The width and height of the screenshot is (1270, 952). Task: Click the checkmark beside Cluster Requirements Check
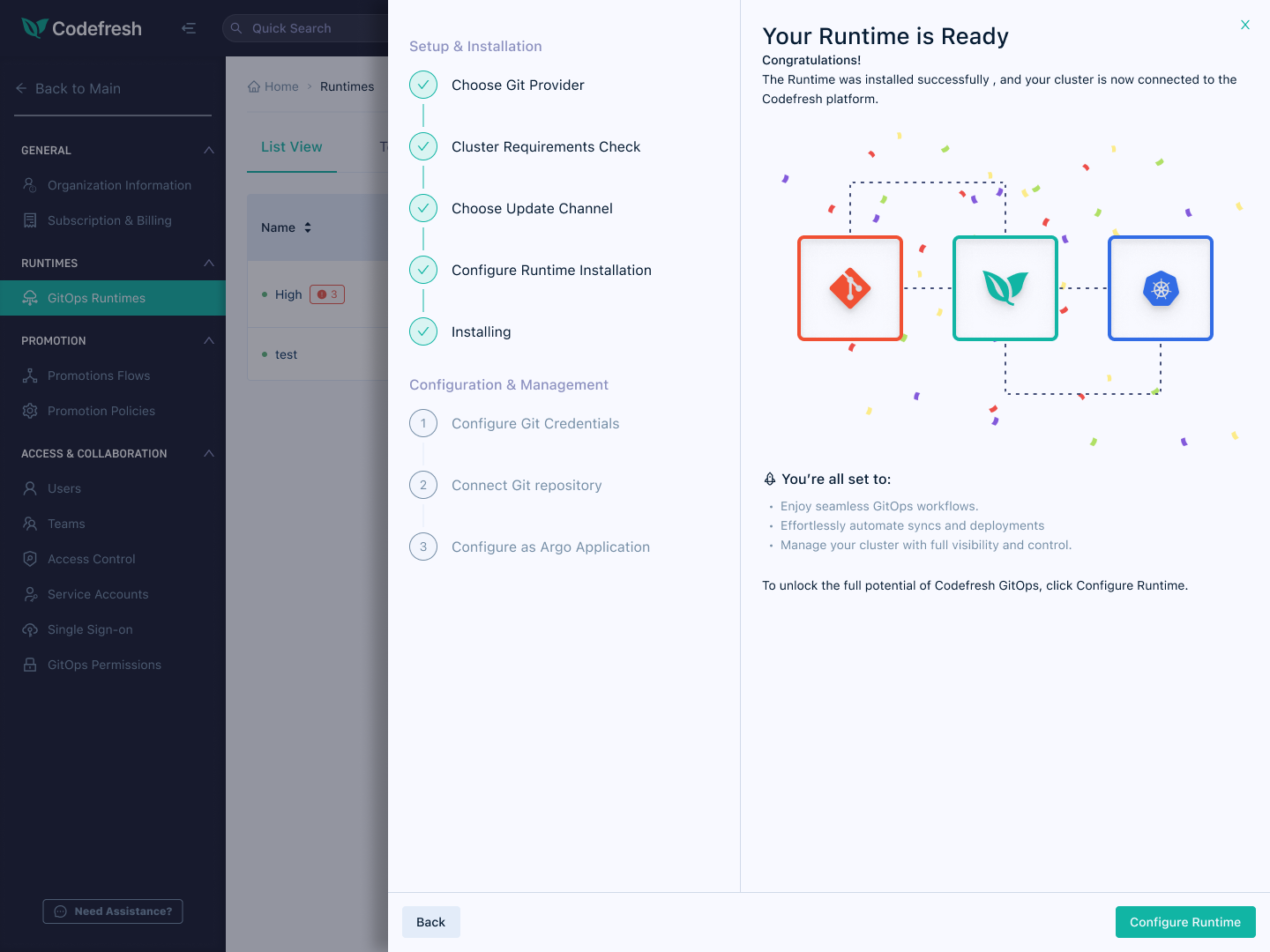[x=423, y=146]
